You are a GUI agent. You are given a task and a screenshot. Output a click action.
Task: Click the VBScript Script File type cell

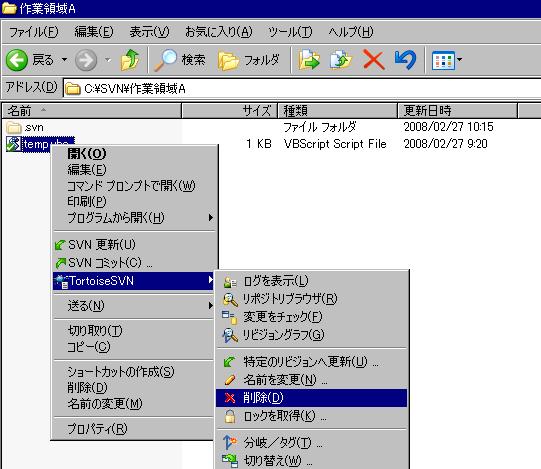[x=335, y=144]
